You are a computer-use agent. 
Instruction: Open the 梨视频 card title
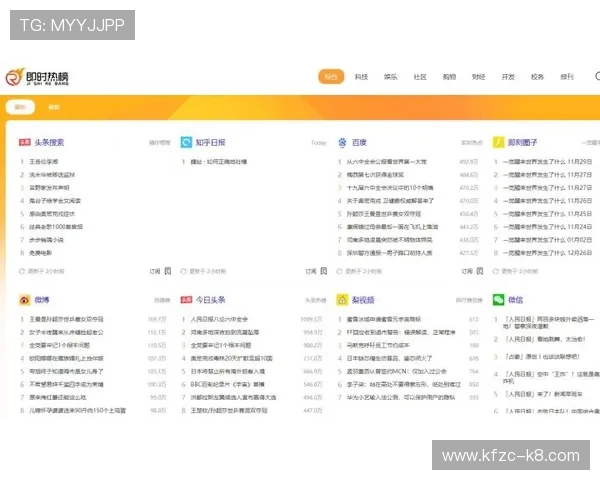363,300
